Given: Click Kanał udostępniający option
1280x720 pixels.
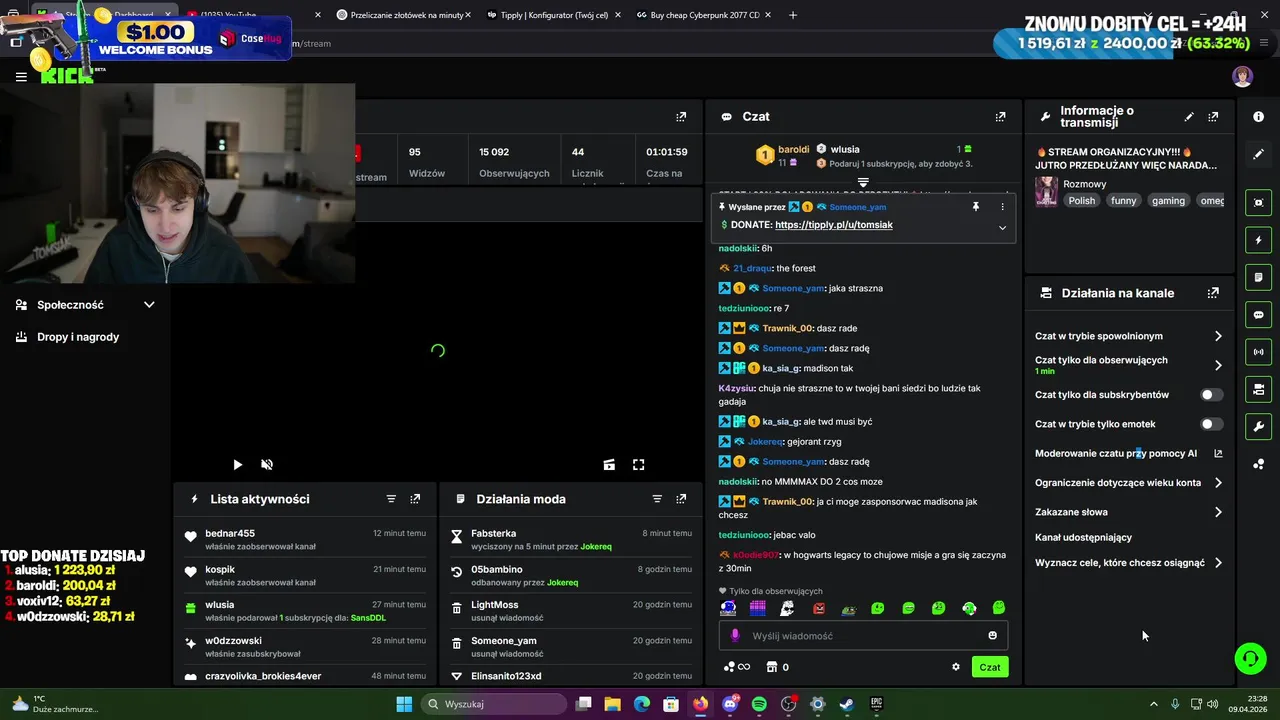Looking at the screenshot, I should (x=1083, y=538).
